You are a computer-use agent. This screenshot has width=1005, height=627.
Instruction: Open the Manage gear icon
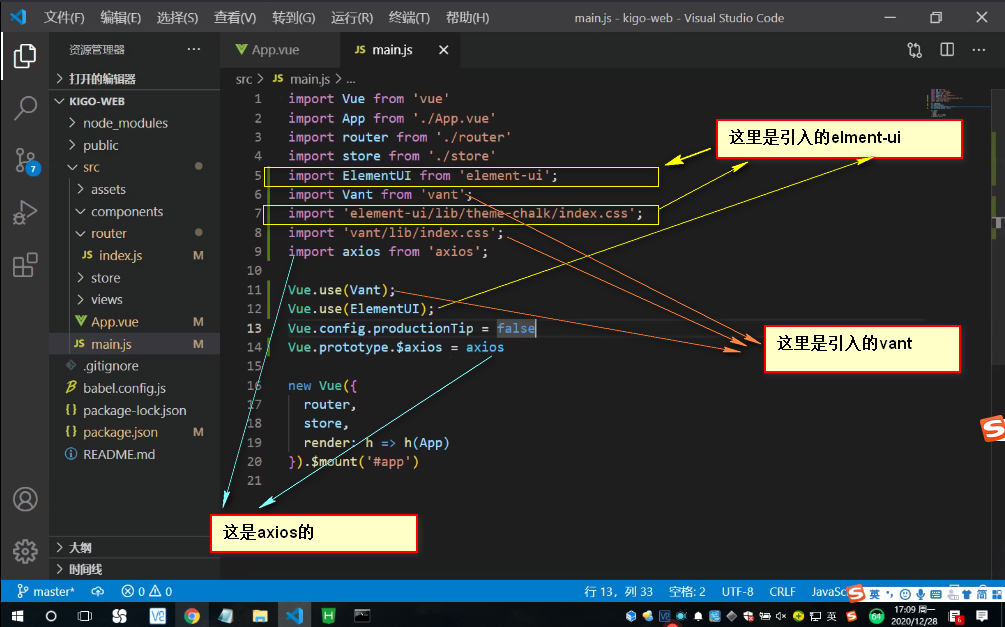(25, 551)
